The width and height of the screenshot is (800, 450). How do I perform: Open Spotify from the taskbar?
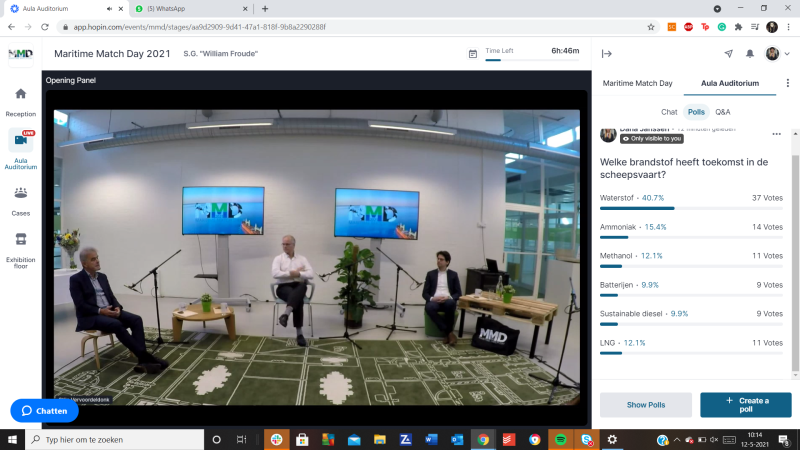pyautogui.click(x=560, y=439)
